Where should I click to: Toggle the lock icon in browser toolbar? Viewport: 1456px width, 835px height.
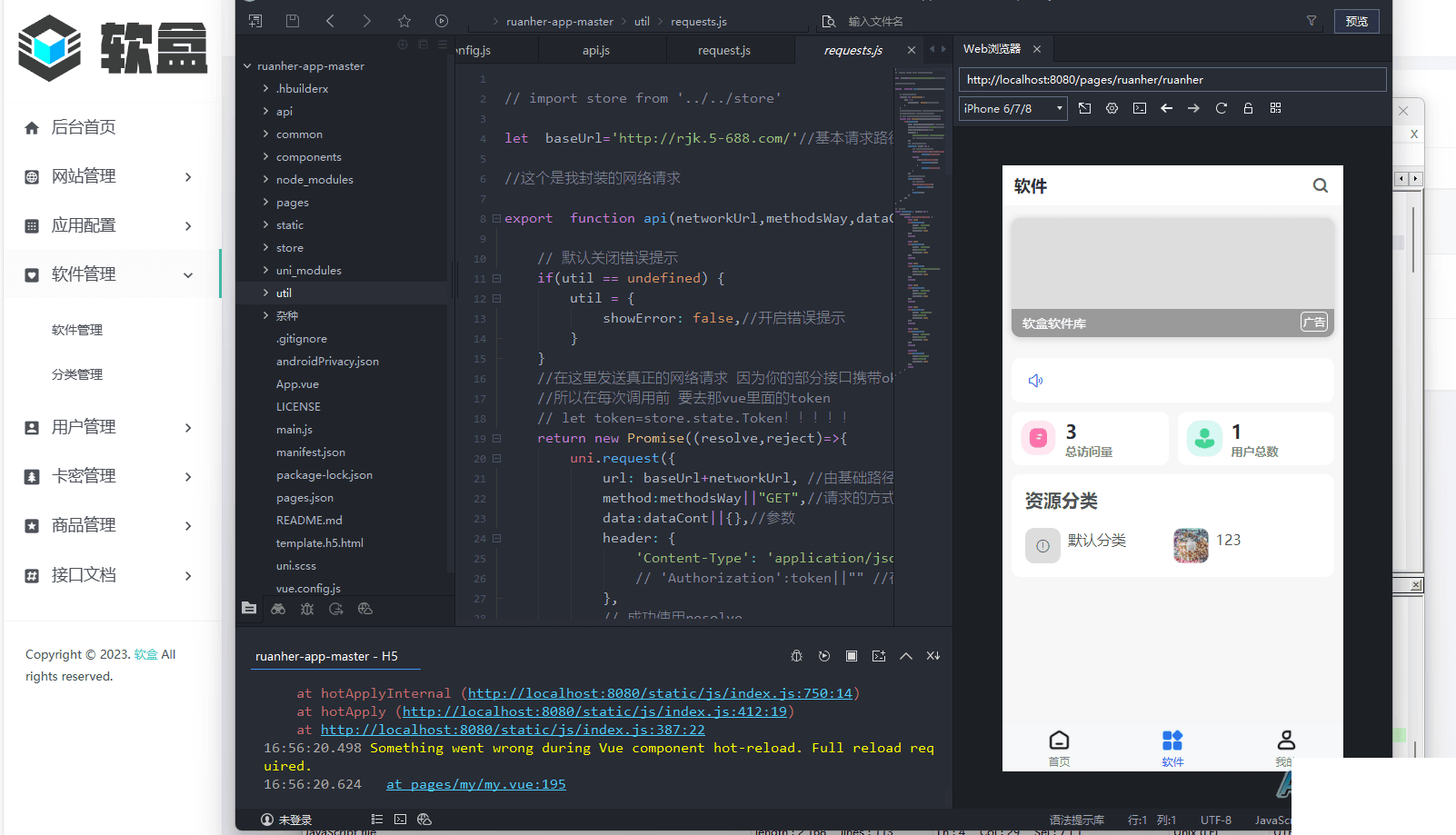coord(1248,108)
